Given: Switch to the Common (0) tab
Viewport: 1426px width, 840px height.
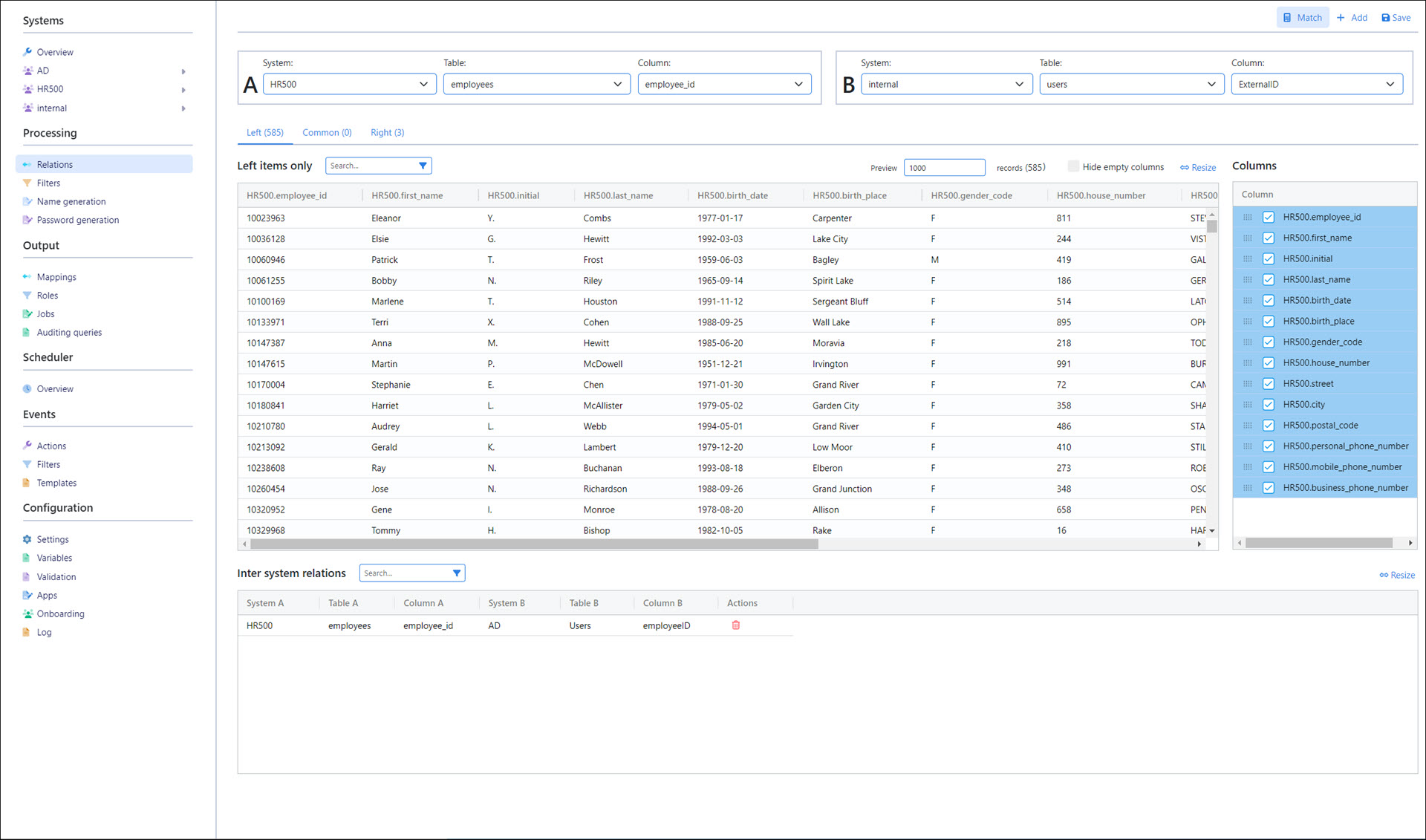Looking at the screenshot, I should pos(327,132).
